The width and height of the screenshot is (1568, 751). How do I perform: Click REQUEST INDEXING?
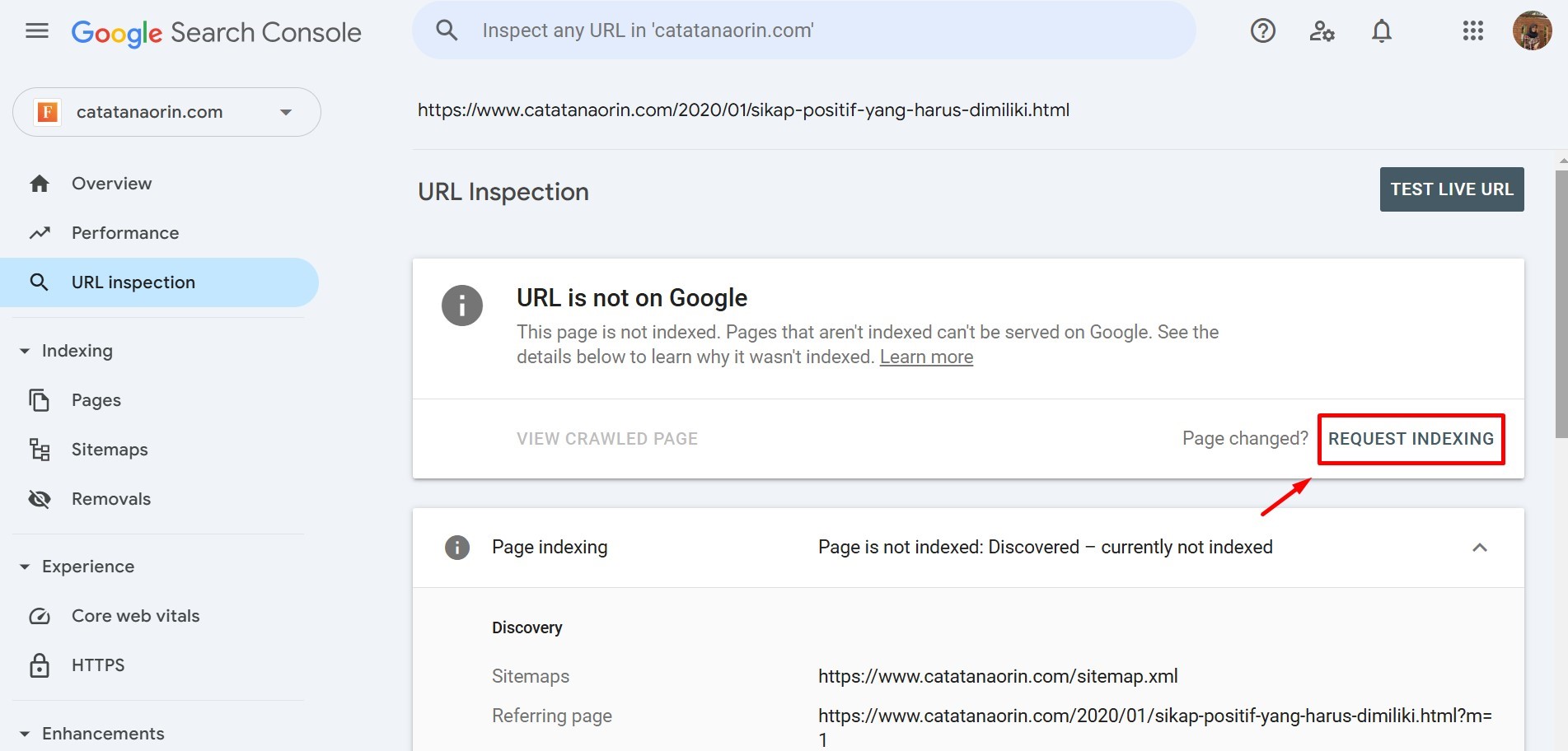pyautogui.click(x=1411, y=439)
